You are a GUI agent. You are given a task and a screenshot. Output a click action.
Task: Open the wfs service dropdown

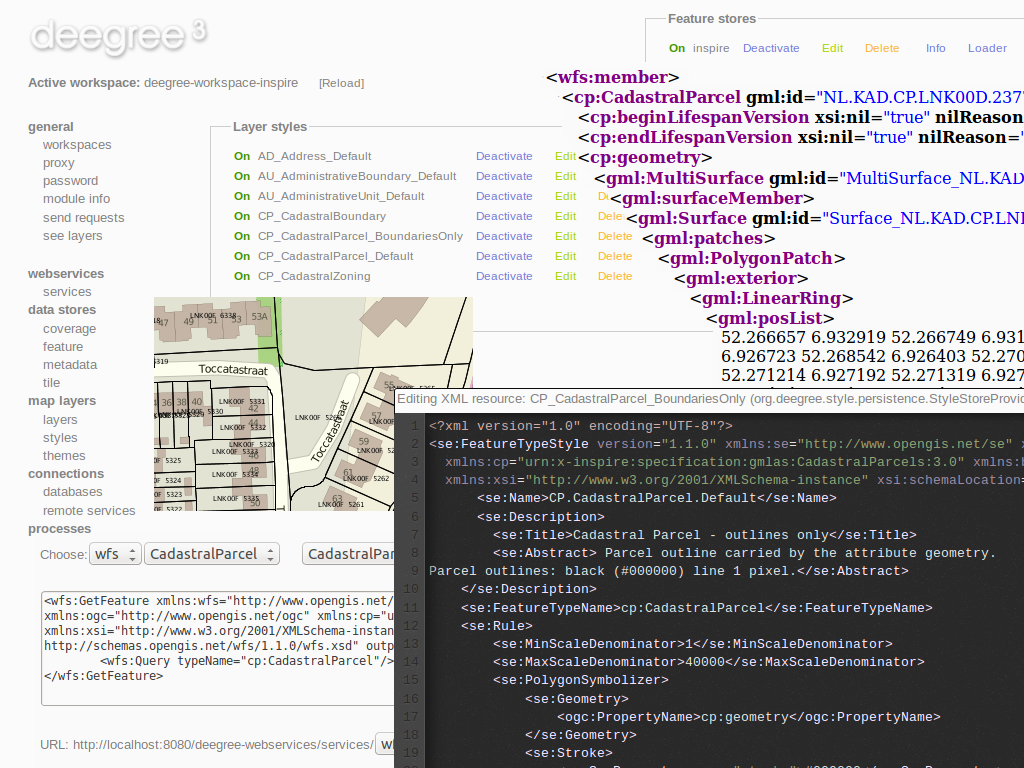coord(116,554)
